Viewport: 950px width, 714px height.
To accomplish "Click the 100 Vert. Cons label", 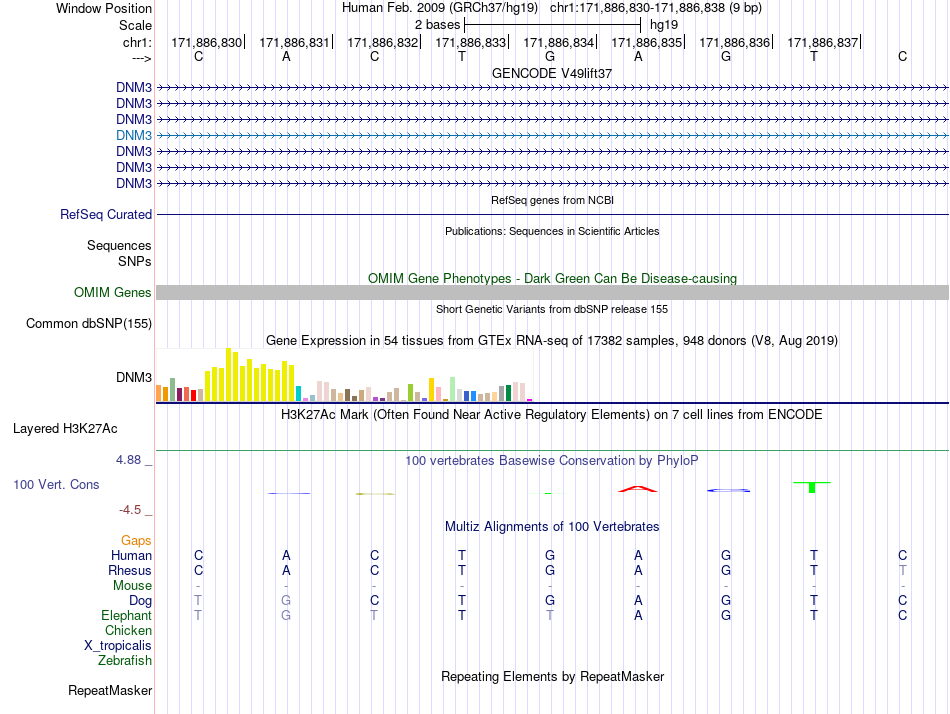I will tap(56, 484).
